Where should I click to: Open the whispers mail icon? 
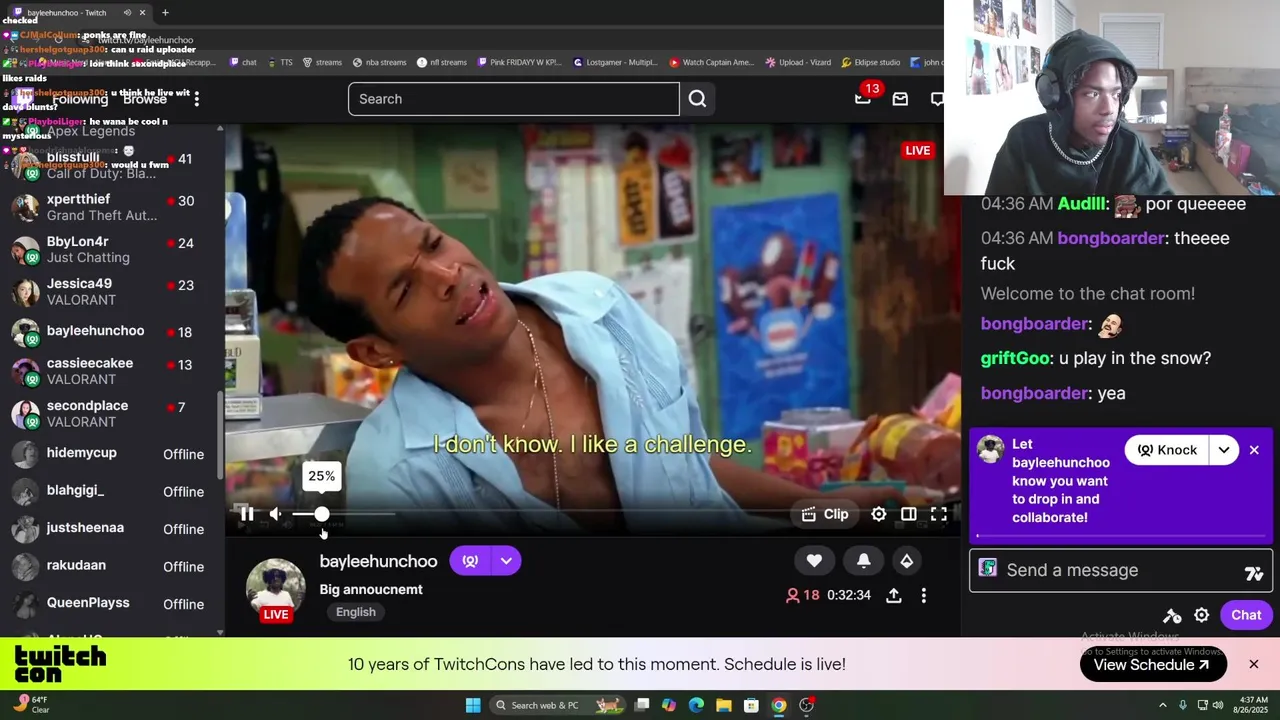(x=900, y=99)
